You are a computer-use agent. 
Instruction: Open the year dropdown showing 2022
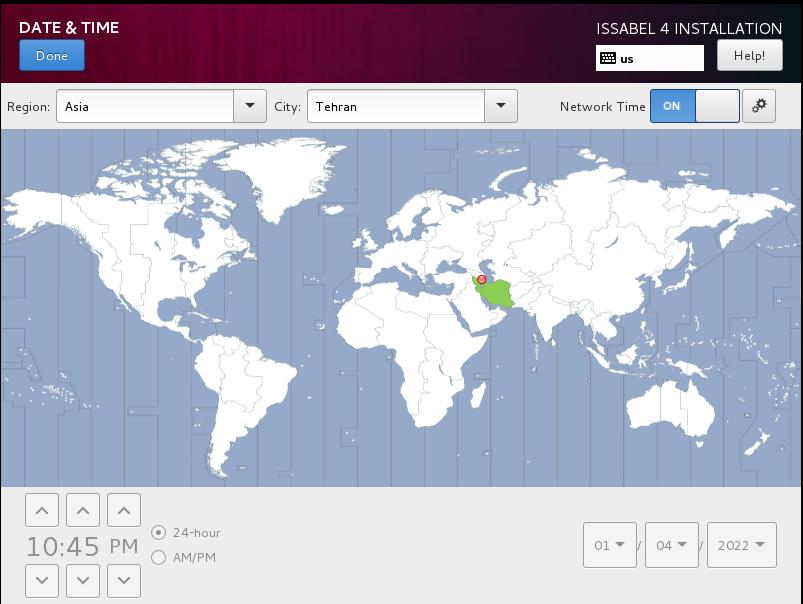click(741, 545)
